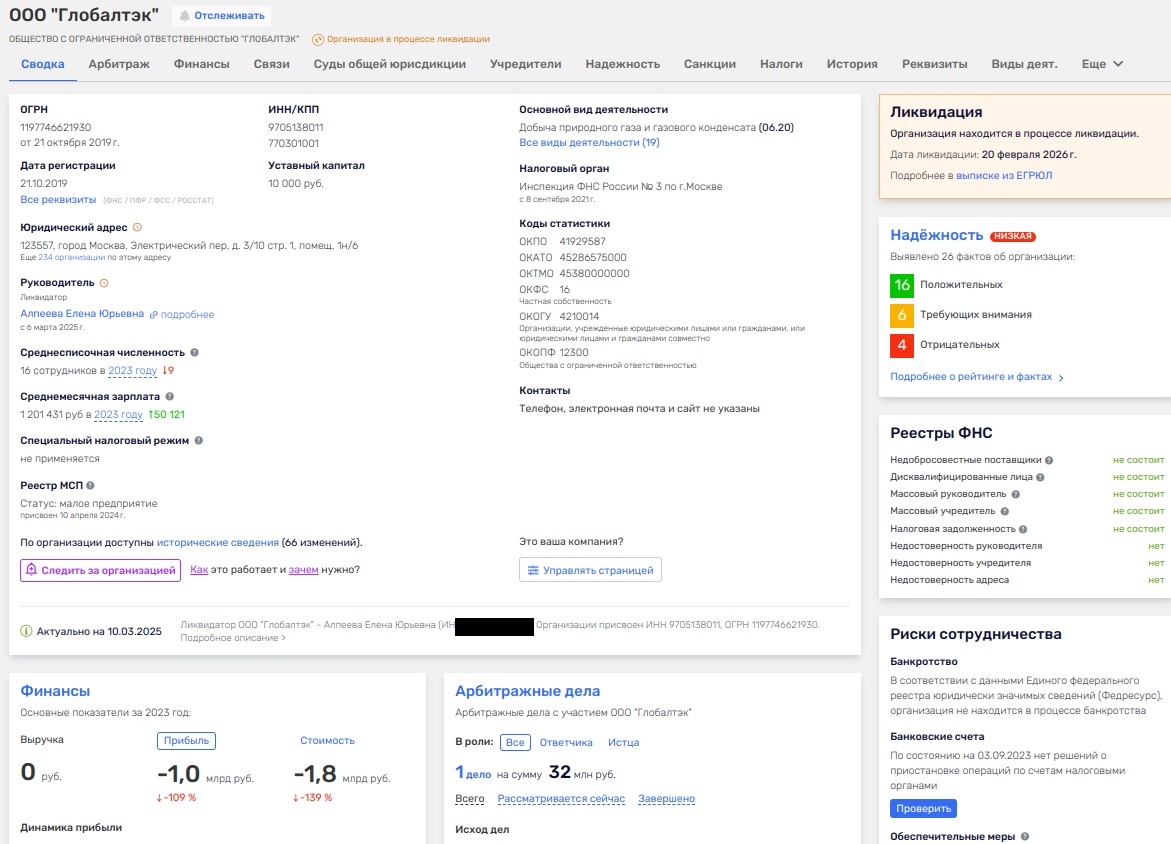Click the Как link beside the follow button
Screen dimensions: 1171x844
(199, 570)
